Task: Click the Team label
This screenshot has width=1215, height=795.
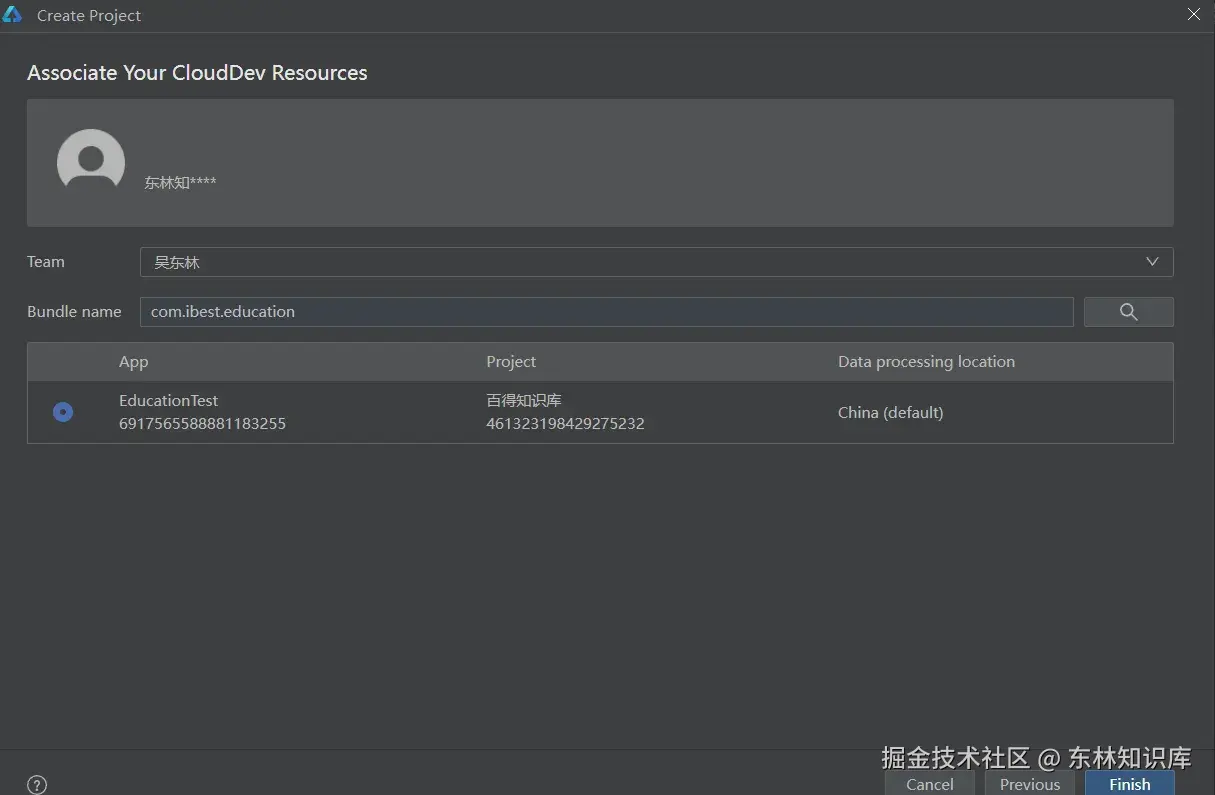Action: 46,262
